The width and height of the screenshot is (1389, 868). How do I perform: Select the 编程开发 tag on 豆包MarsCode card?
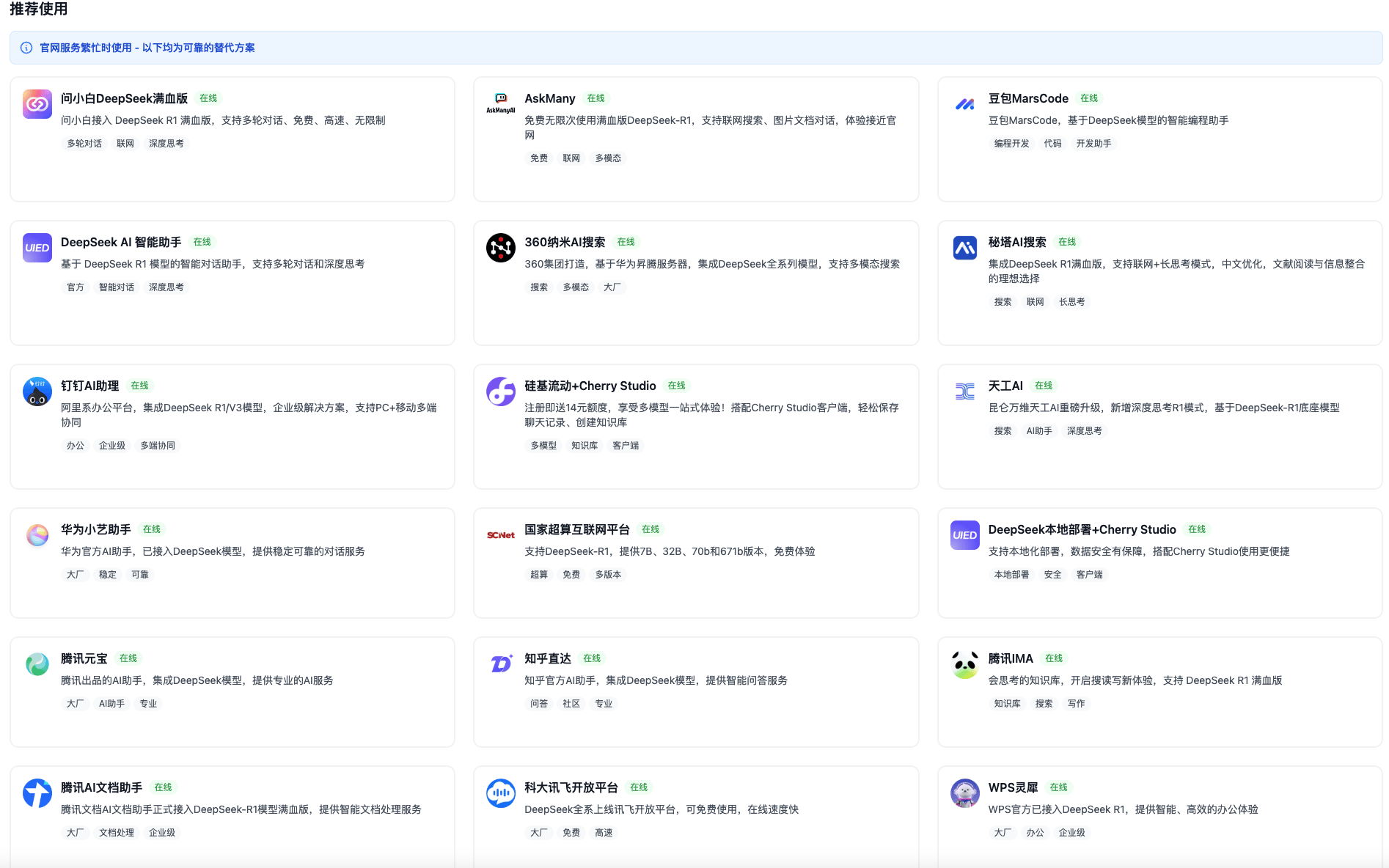[1011, 144]
